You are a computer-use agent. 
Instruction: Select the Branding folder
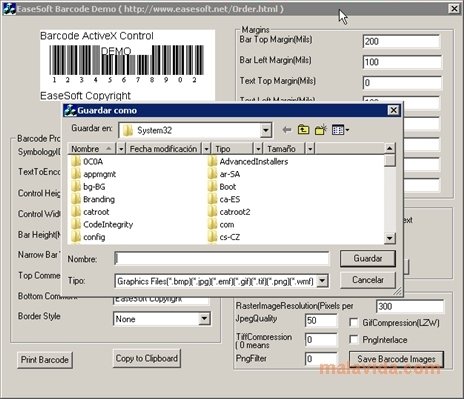click(93, 199)
